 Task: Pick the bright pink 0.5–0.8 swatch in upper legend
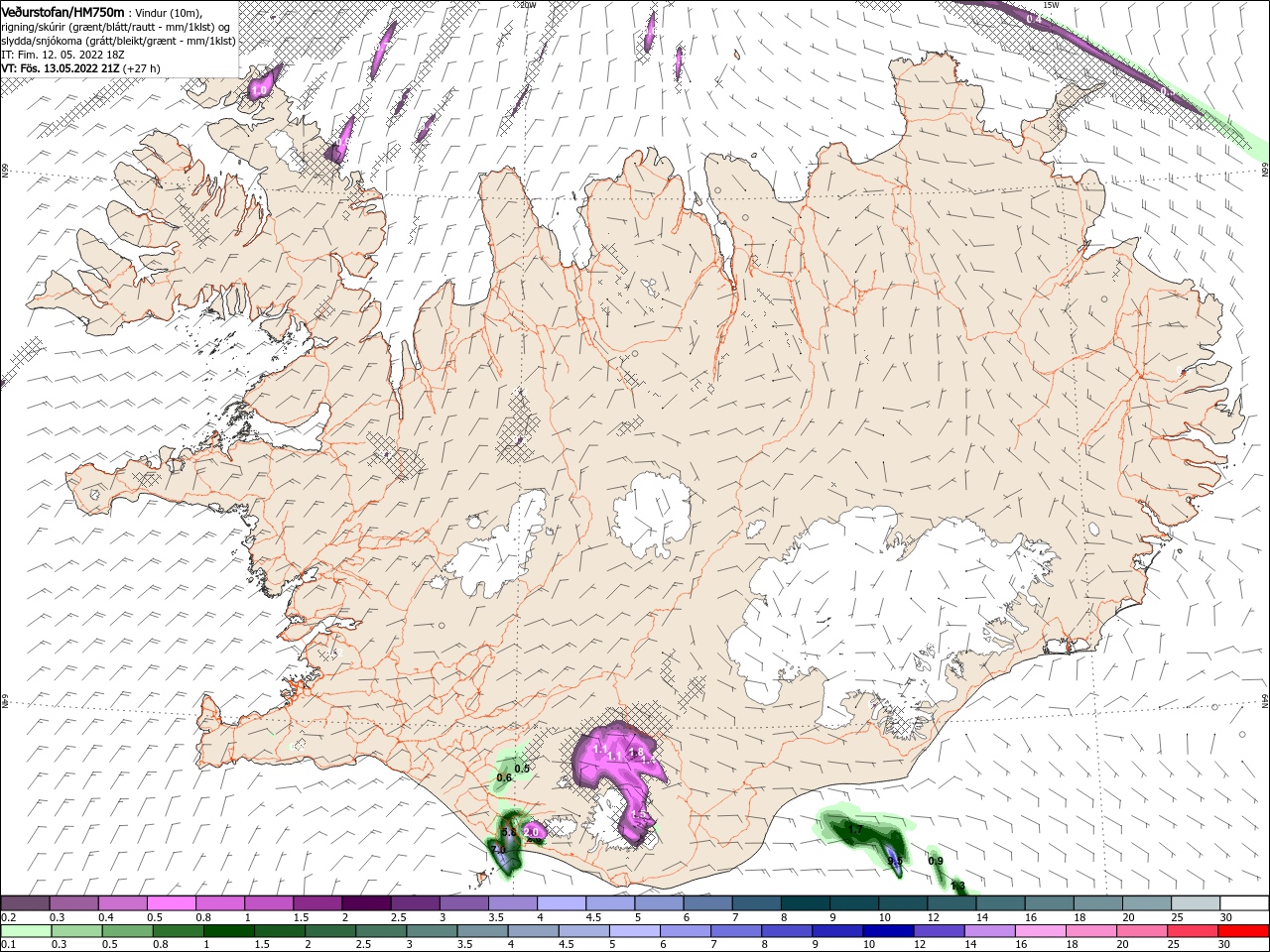point(171,903)
